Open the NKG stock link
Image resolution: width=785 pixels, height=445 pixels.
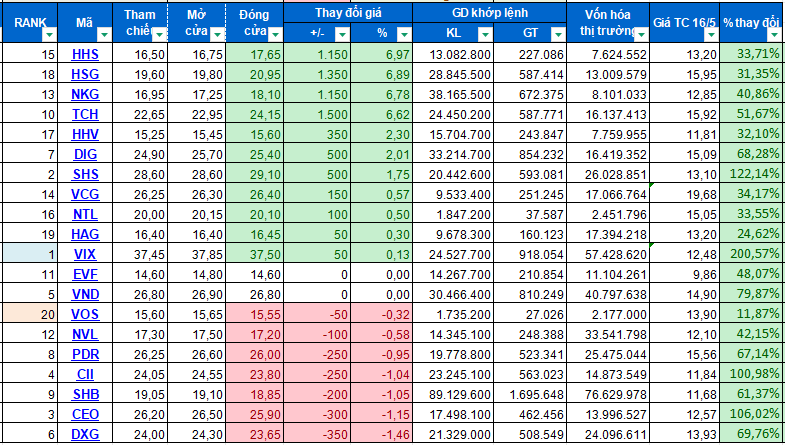coord(85,94)
